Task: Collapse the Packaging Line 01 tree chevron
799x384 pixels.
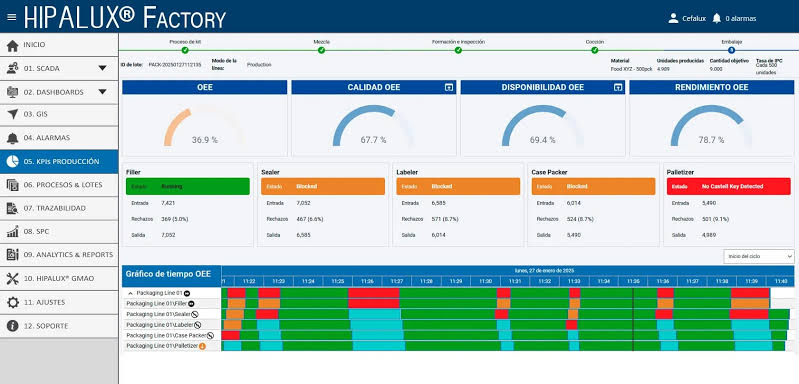Action: pyautogui.click(x=129, y=293)
